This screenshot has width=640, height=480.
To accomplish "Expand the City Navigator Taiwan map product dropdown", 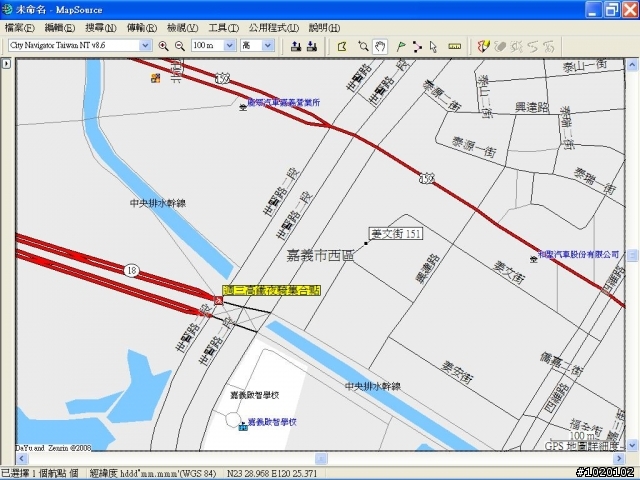I will [x=145, y=45].
